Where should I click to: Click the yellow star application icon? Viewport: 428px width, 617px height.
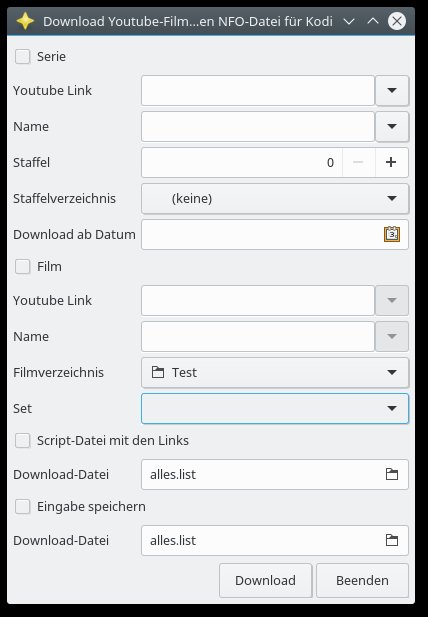click(25, 21)
